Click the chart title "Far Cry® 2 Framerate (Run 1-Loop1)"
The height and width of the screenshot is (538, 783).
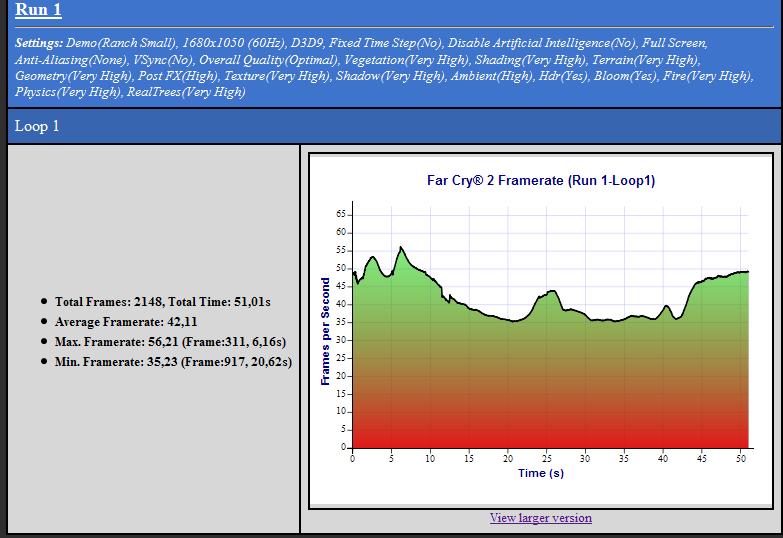[x=541, y=180]
